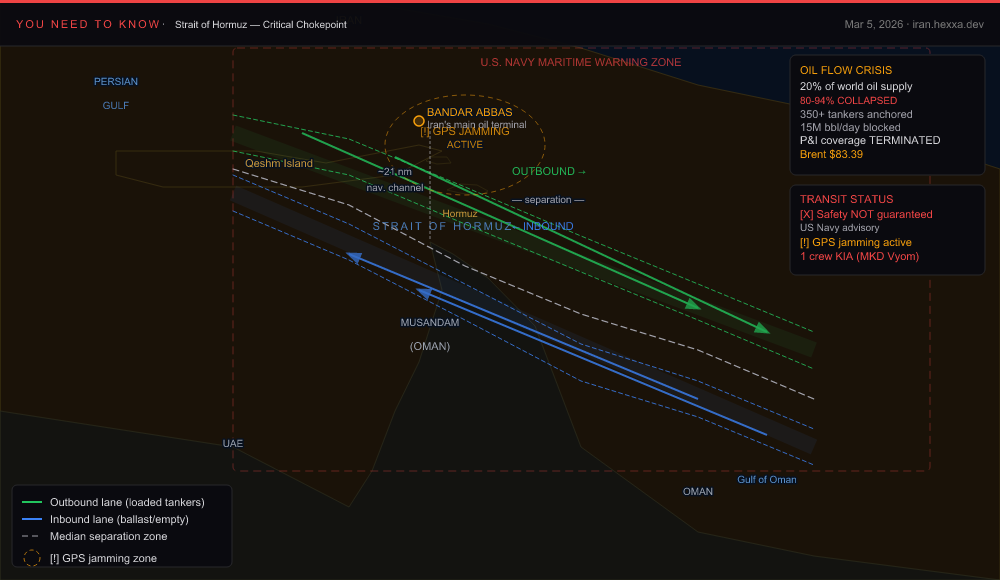Click the '[X] Safety NOT guaranteed' status line

pyautogui.click(x=866, y=214)
